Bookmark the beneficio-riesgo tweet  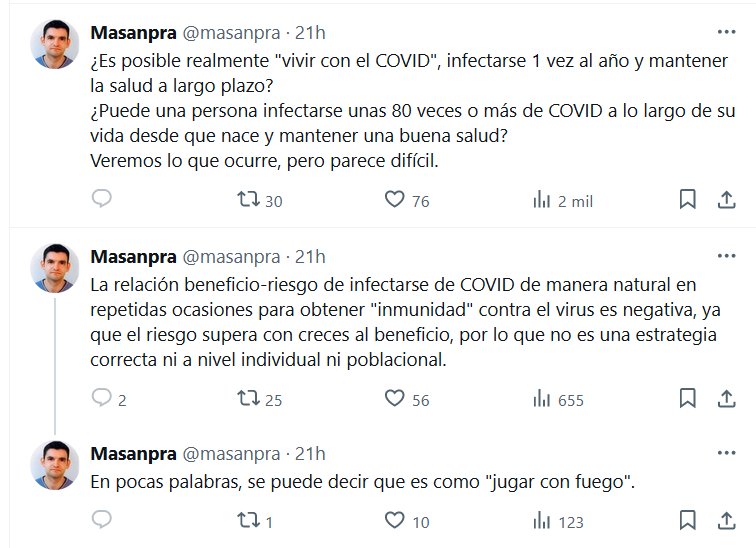click(688, 399)
